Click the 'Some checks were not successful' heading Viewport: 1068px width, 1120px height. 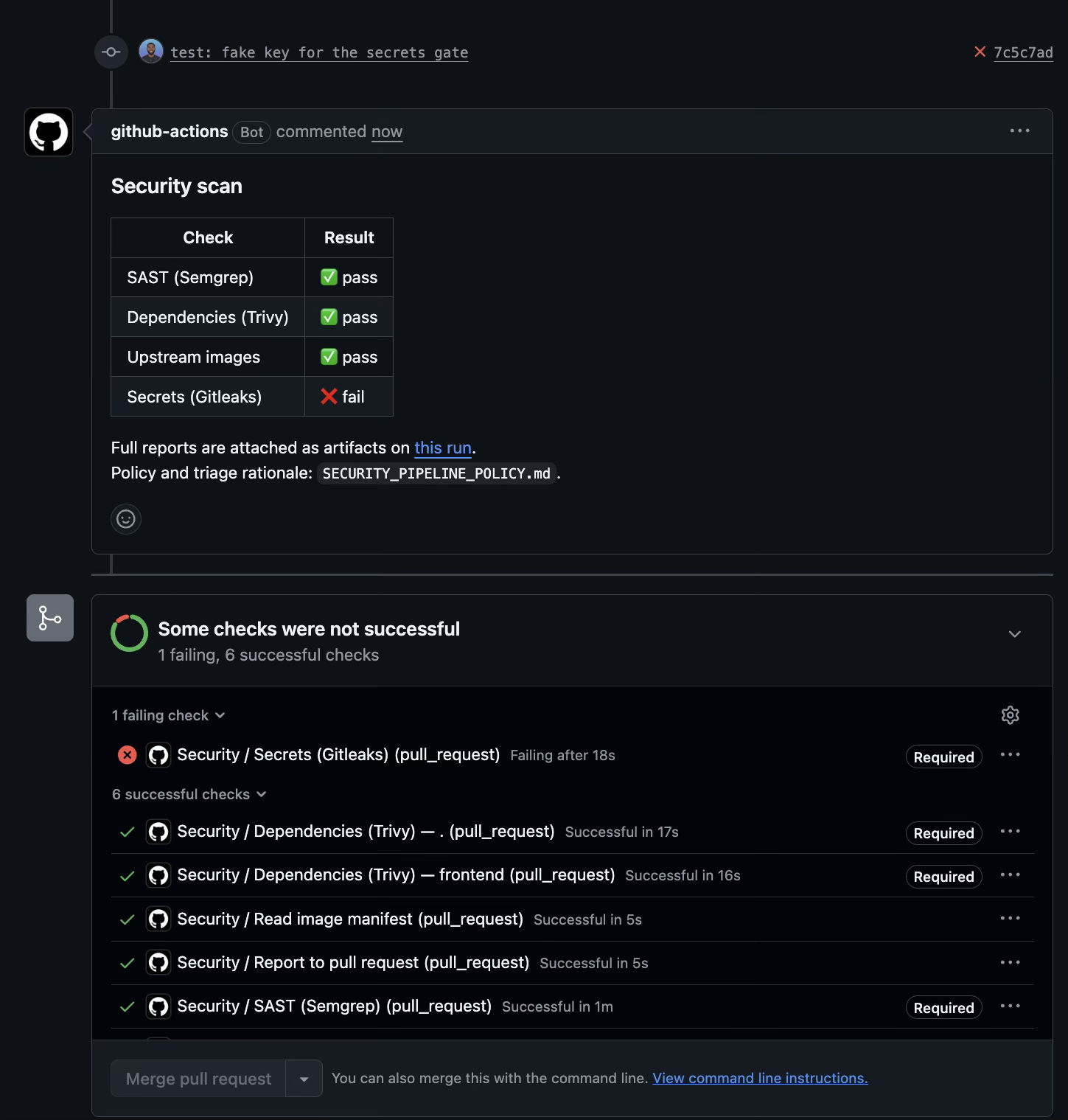(309, 629)
